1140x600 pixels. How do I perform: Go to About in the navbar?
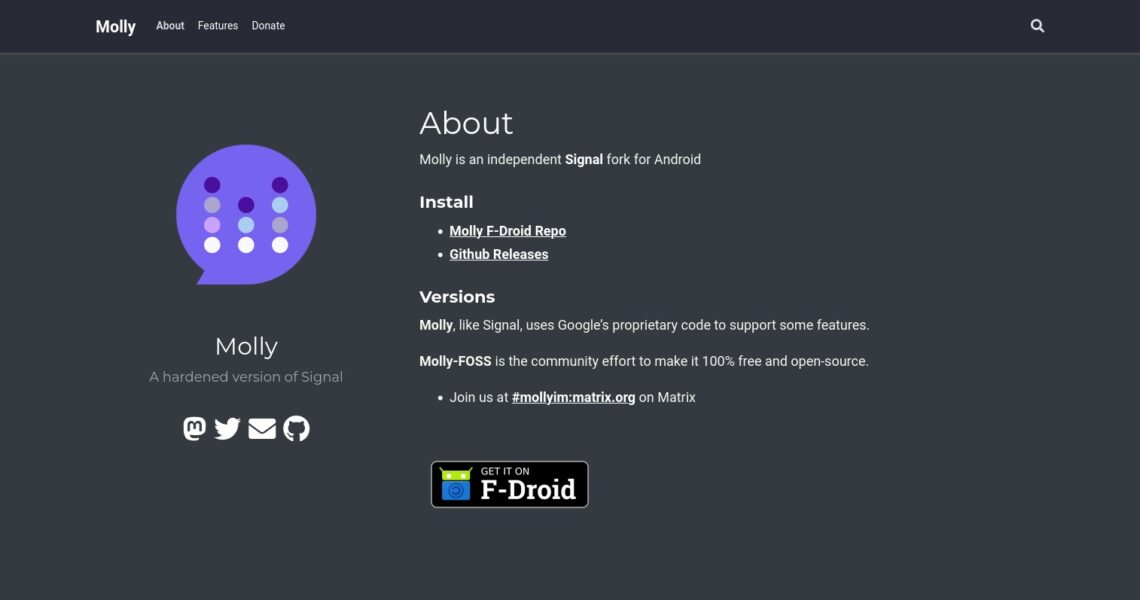click(x=170, y=26)
